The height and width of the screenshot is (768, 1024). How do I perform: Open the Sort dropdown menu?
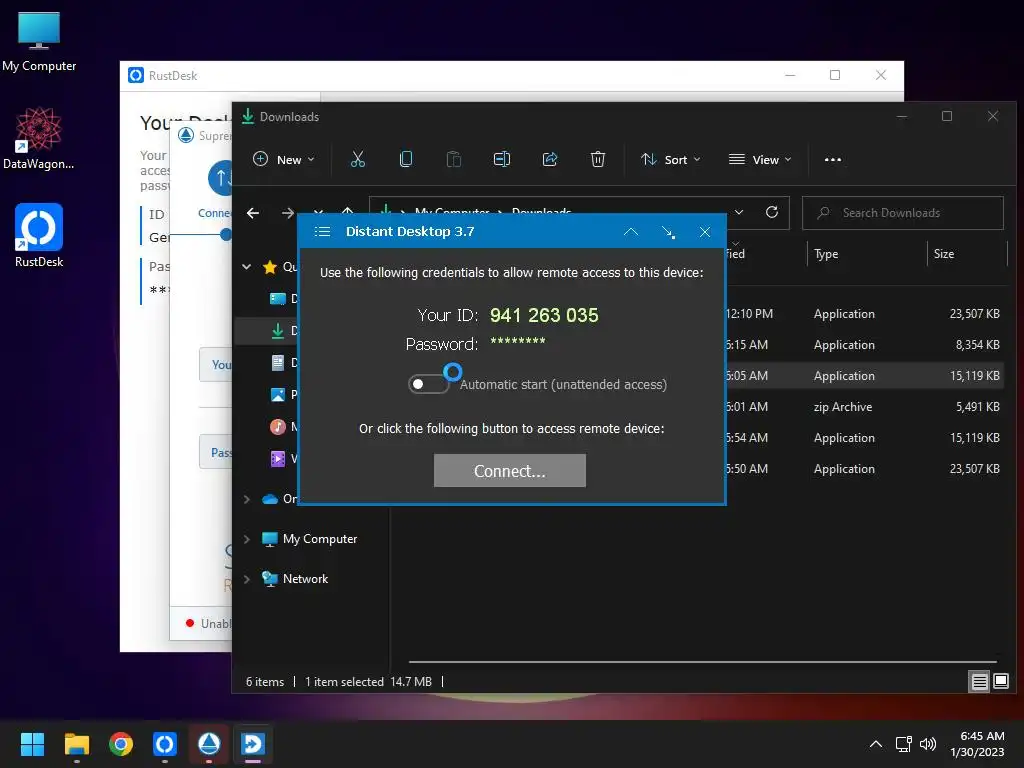coord(671,159)
